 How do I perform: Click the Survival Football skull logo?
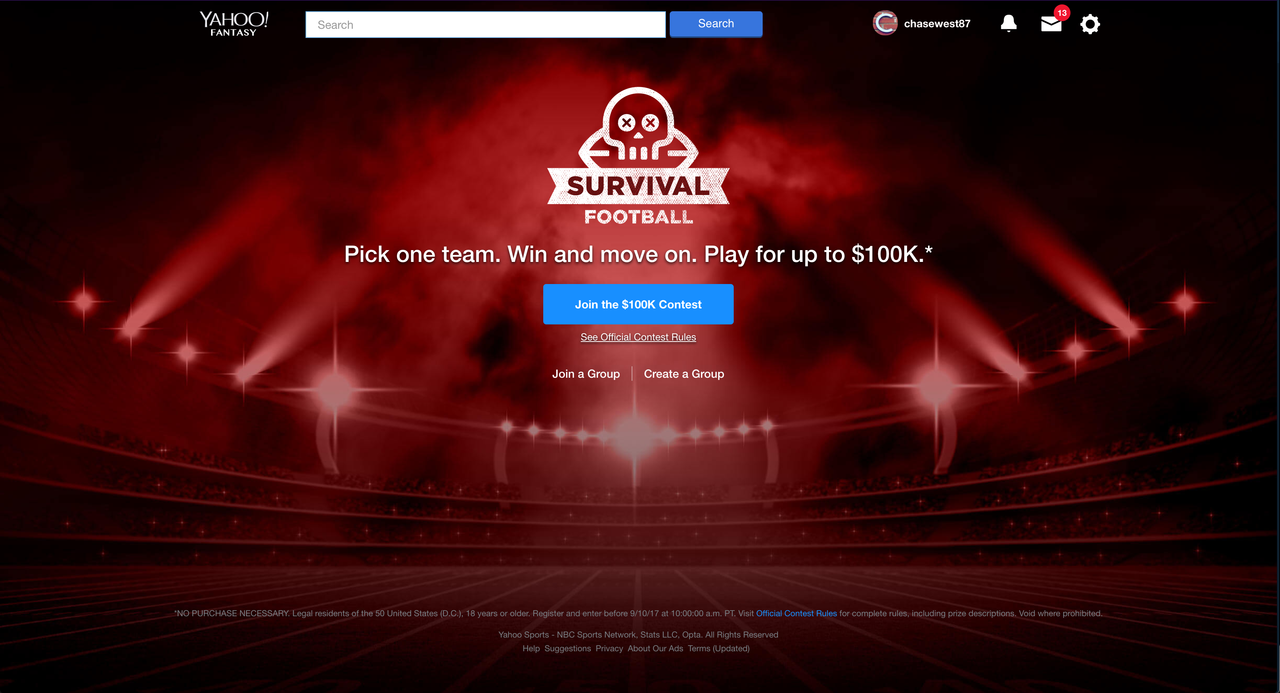pyautogui.click(x=638, y=157)
